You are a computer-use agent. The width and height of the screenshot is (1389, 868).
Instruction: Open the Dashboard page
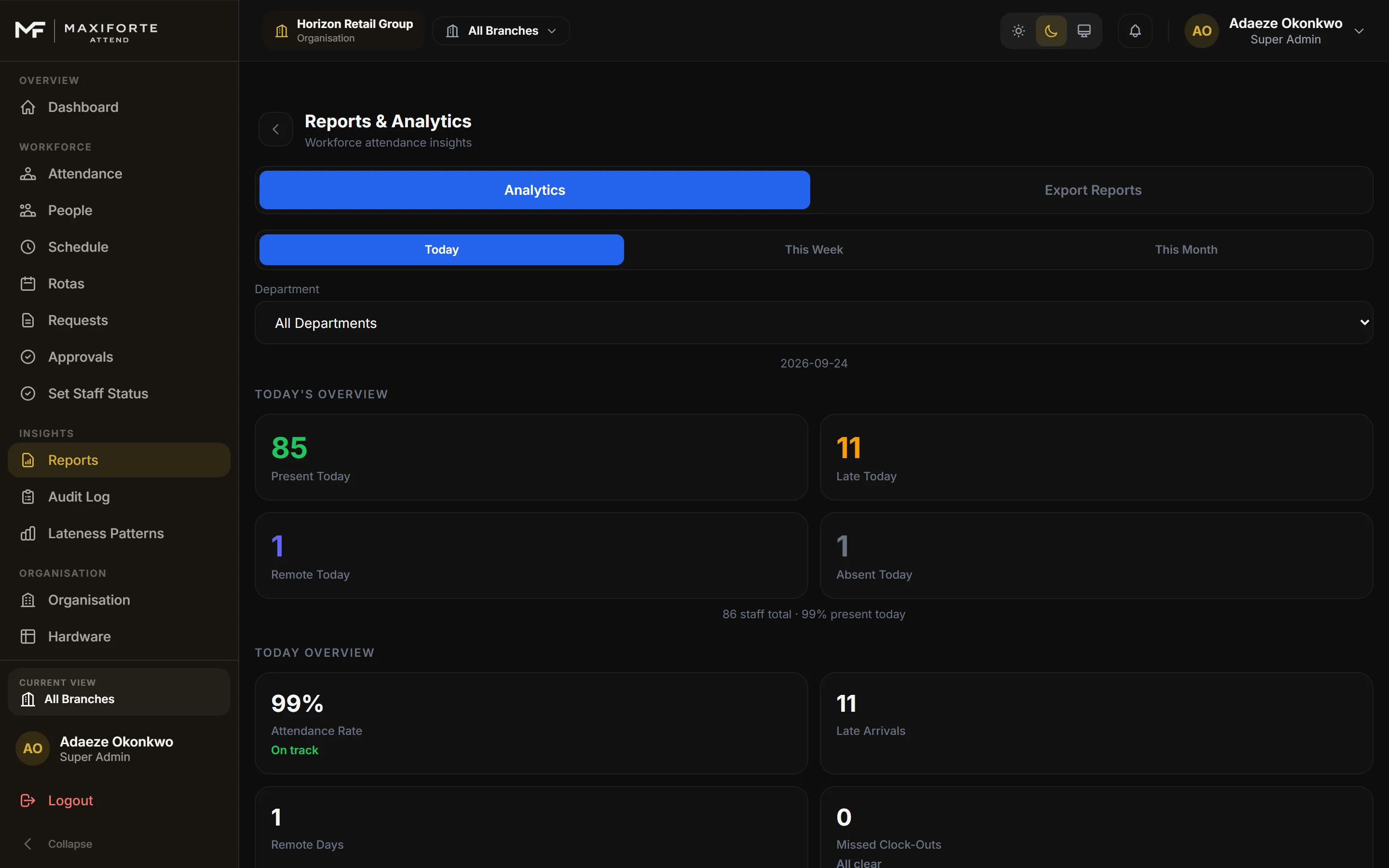(x=119, y=108)
